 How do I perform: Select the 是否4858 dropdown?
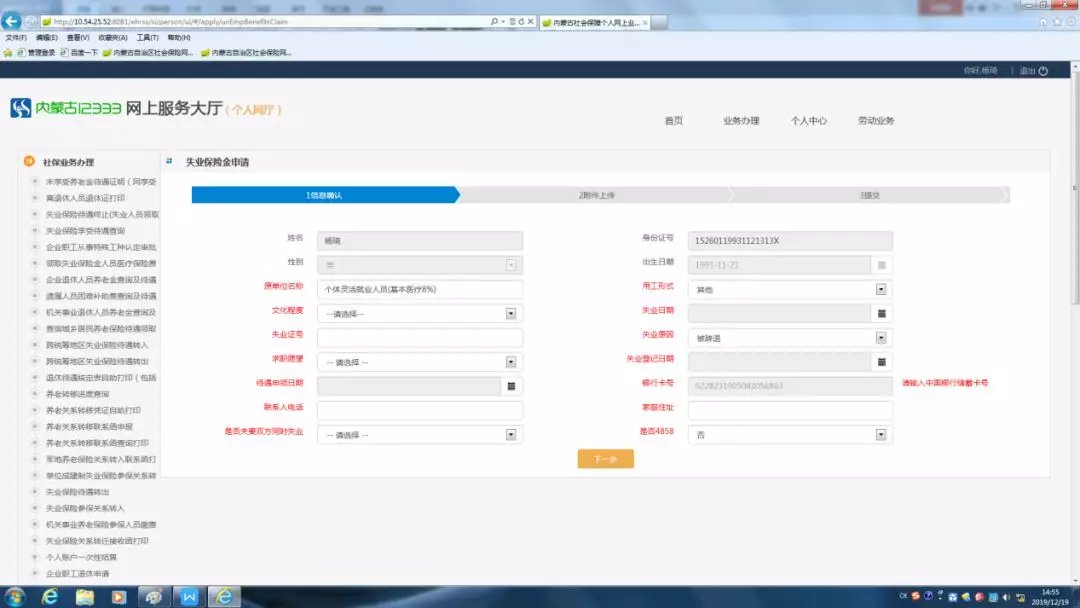pyautogui.click(x=881, y=435)
